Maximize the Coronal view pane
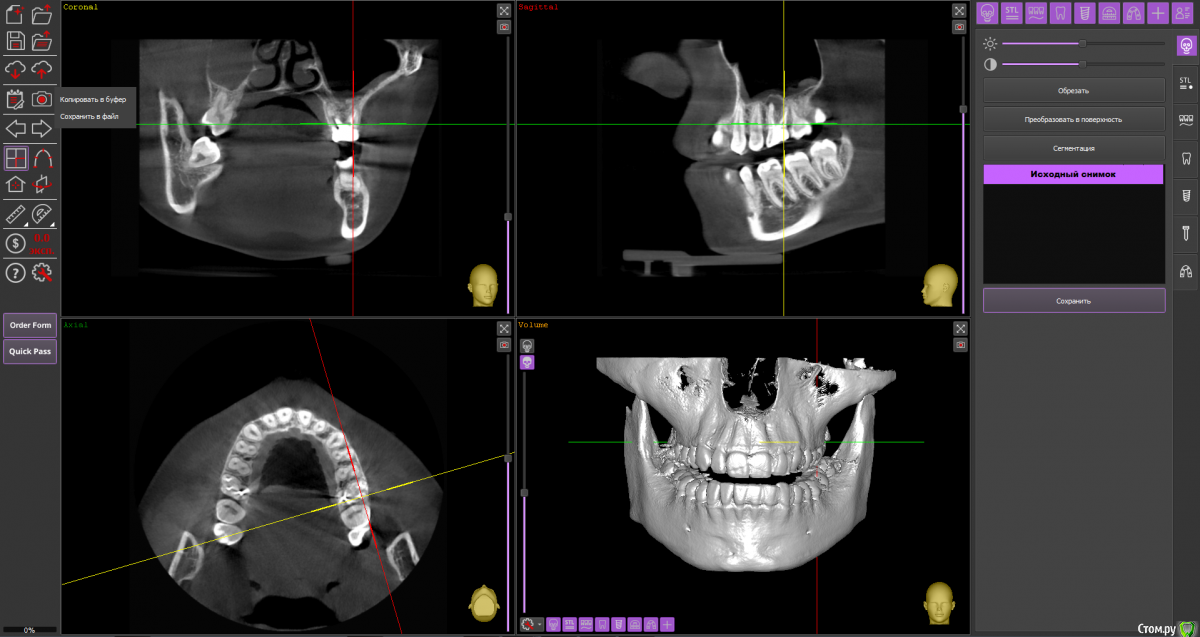The height and width of the screenshot is (637, 1200). click(x=504, y=10)
